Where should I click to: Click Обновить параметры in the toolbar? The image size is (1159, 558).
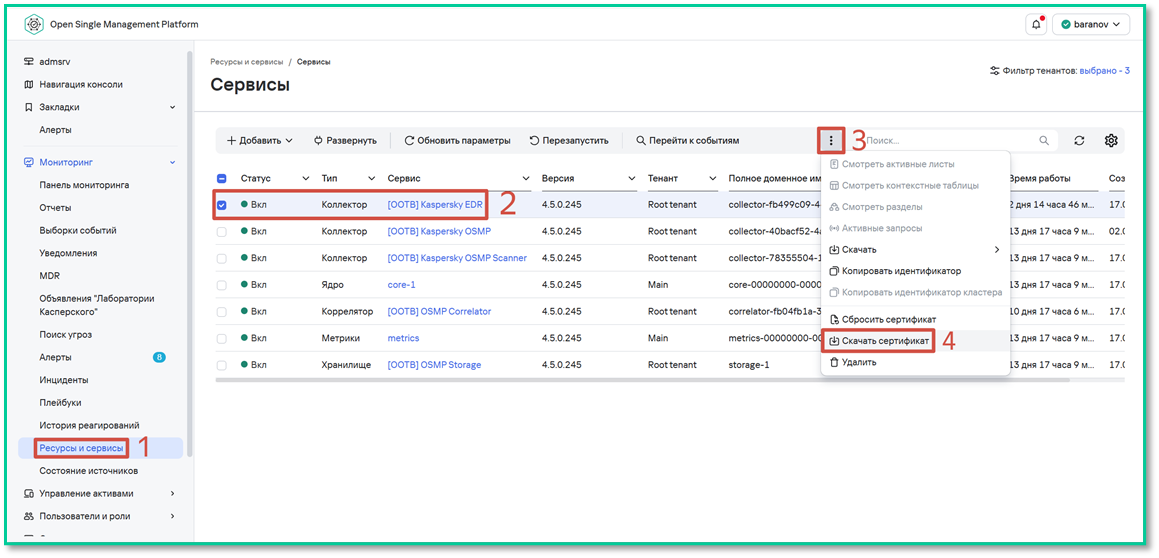pos(458,140)
